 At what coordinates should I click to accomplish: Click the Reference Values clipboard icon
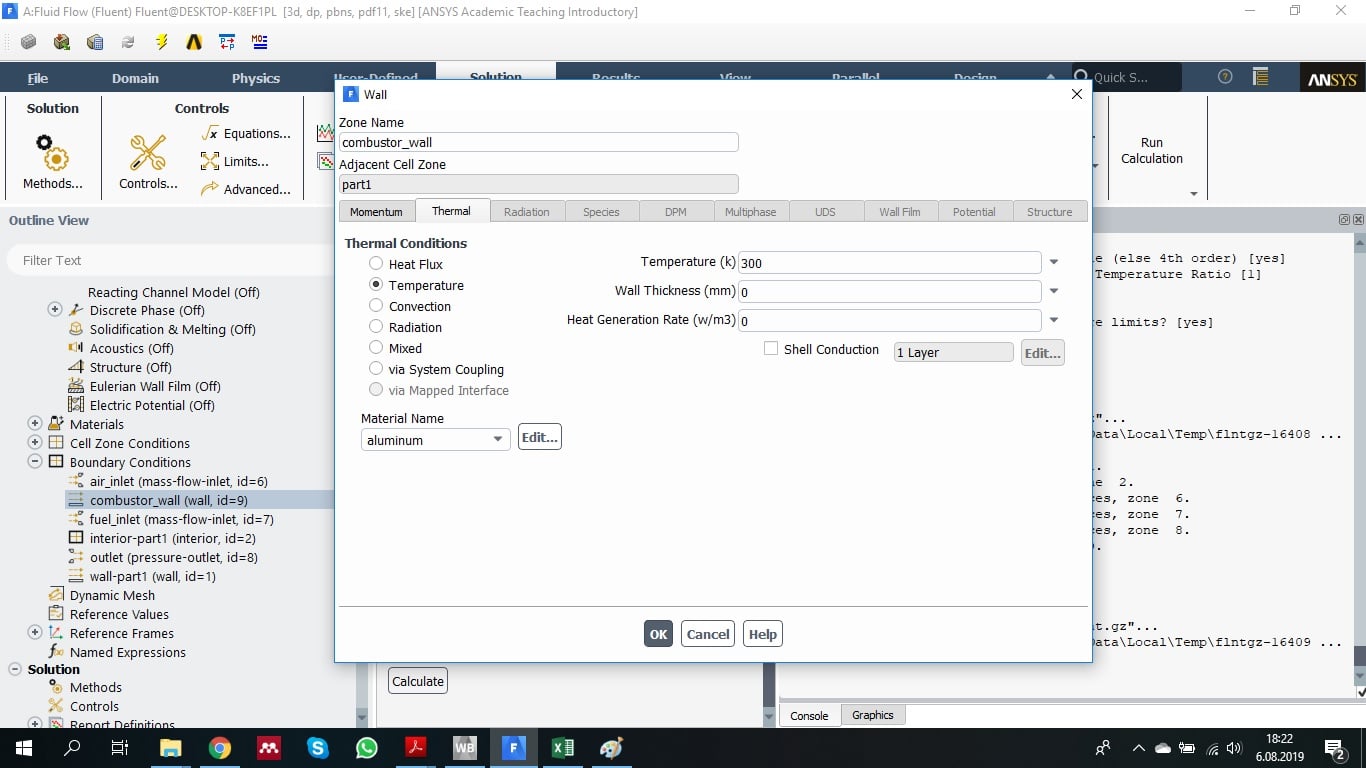56,614
